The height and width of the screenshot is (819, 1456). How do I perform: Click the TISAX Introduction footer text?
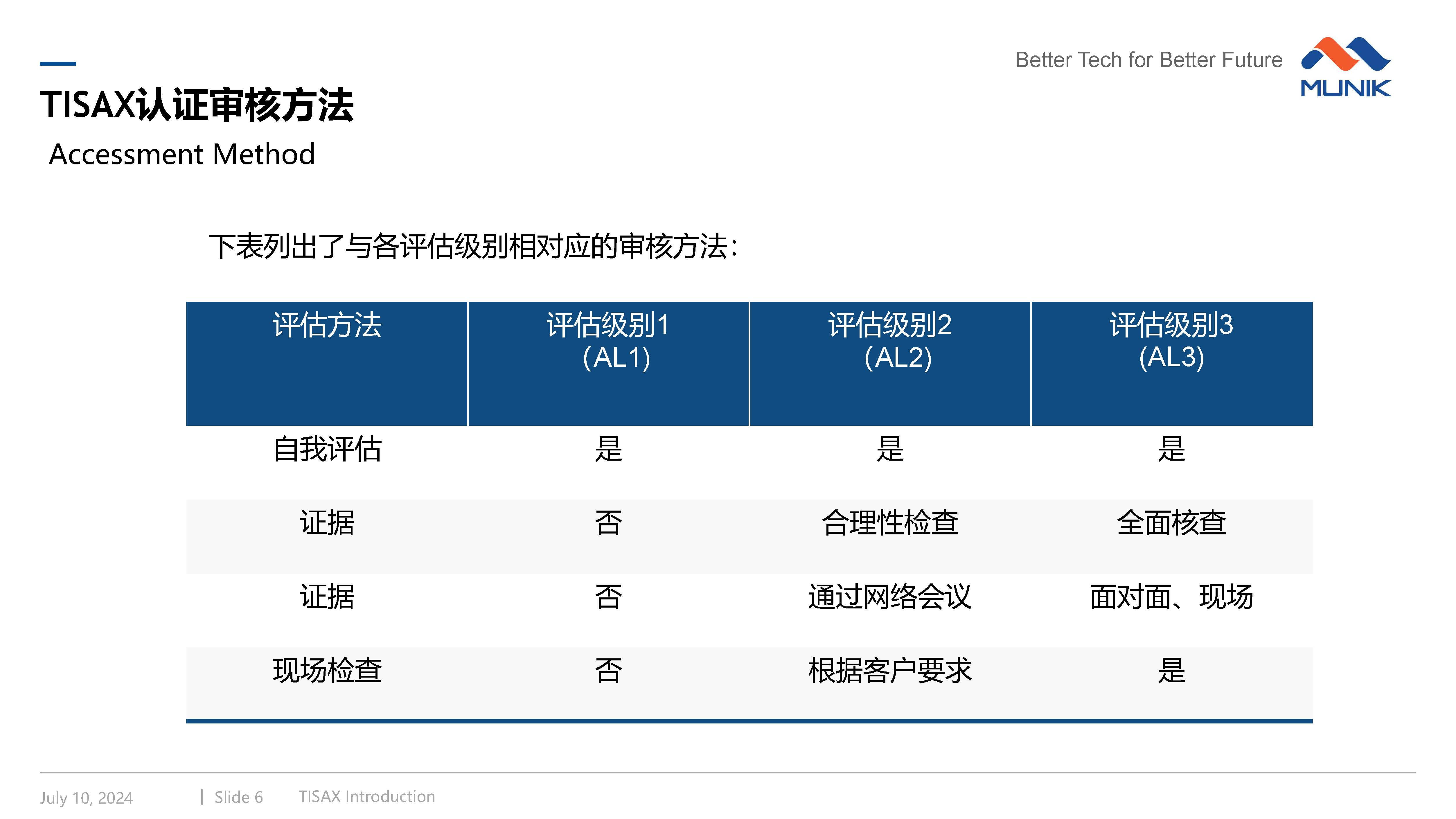[366, 796]
